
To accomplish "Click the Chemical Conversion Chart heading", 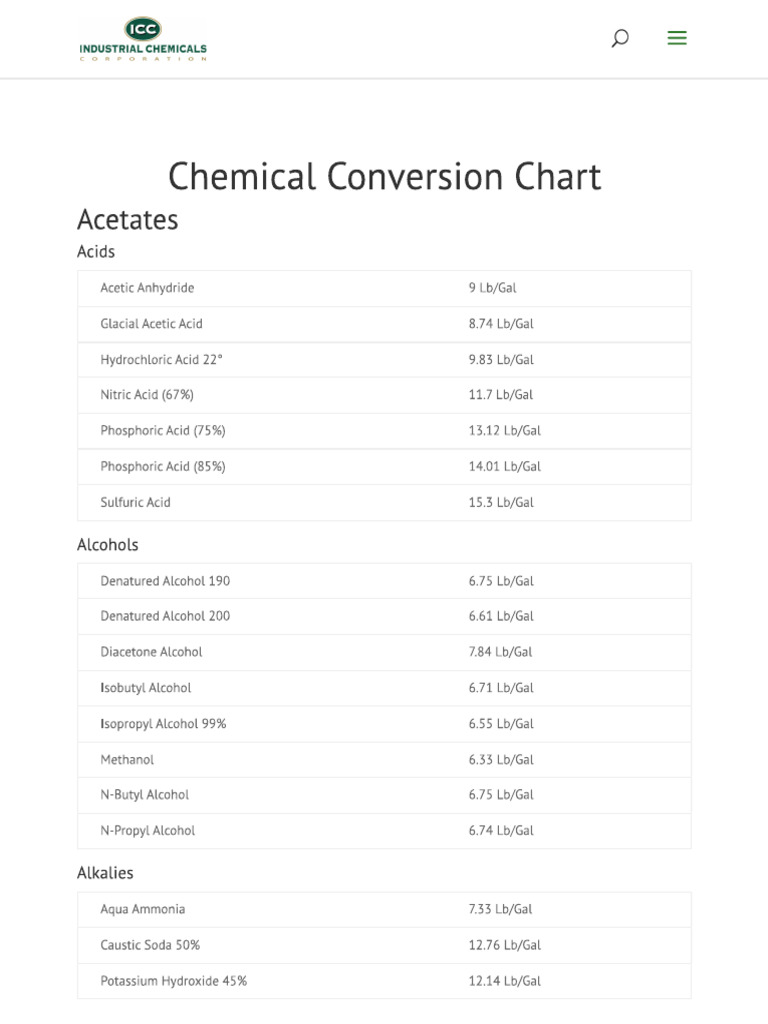I will (384, 177).
